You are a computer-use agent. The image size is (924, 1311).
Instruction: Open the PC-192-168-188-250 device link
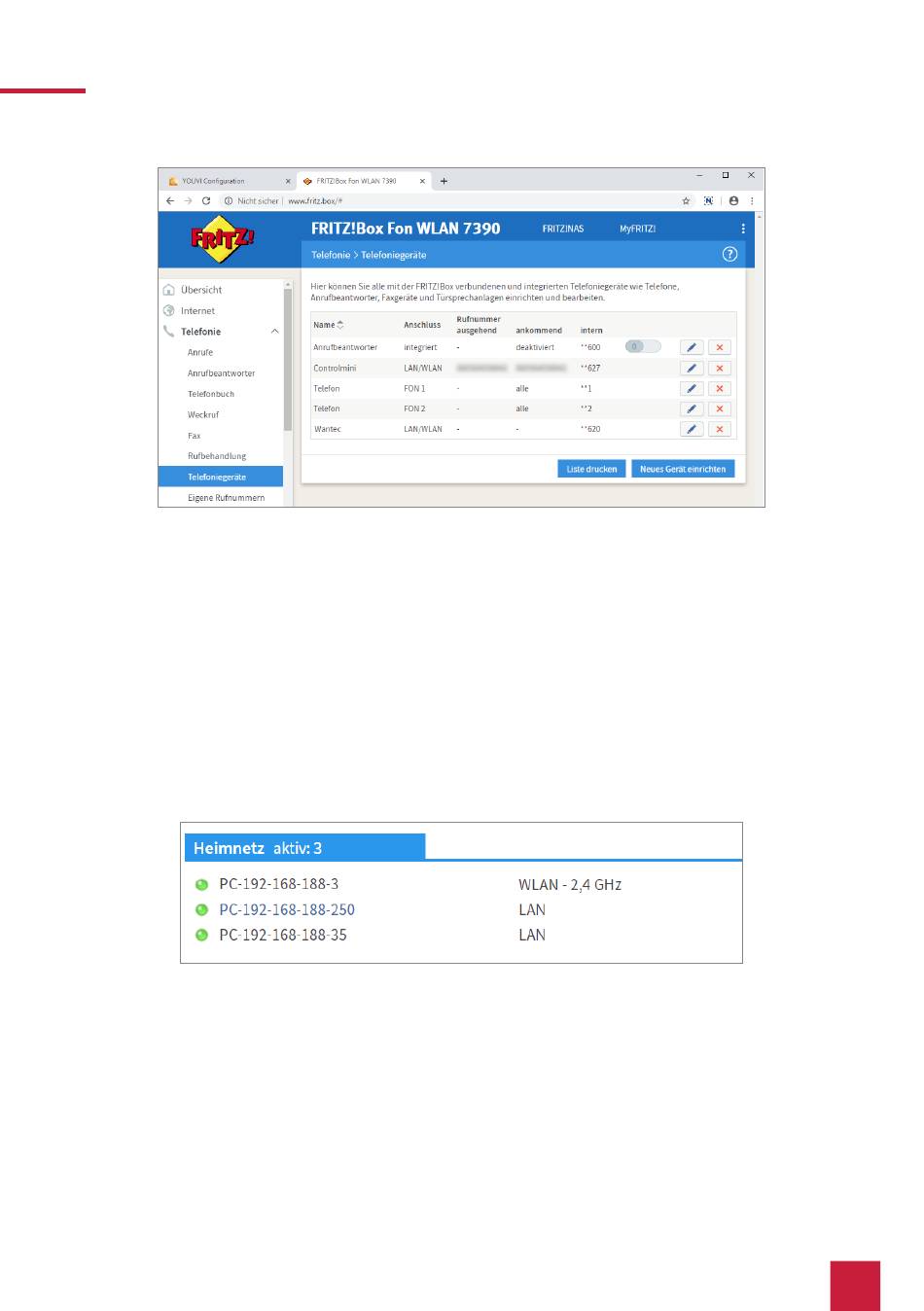tap(287, 909)
